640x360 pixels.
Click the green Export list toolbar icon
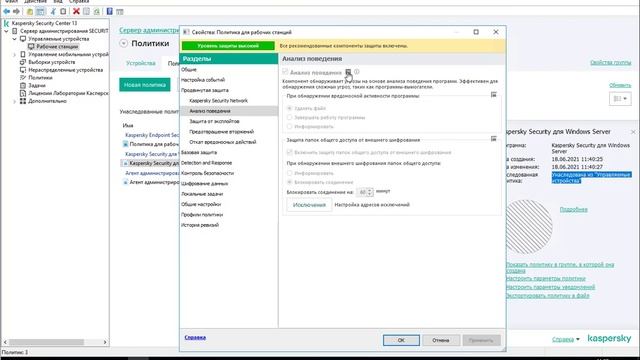[x=97, y=11]
